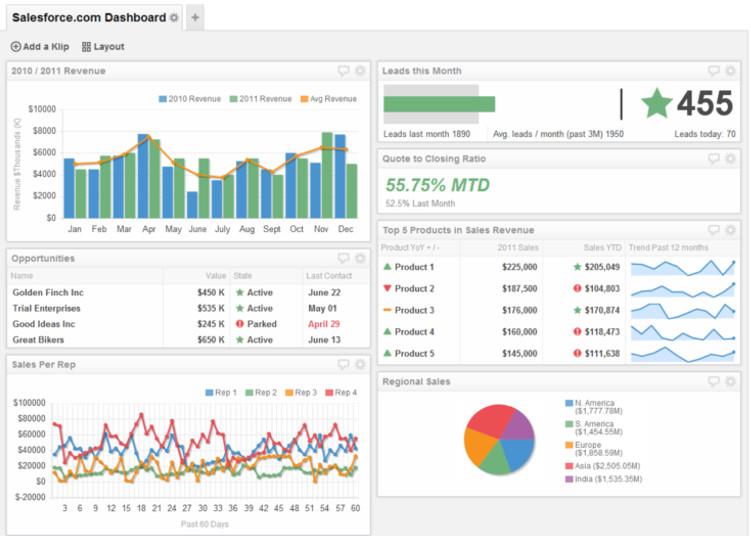Click the Regional Sales pie chart
This screenshot has width=751, height=536.
499,439
